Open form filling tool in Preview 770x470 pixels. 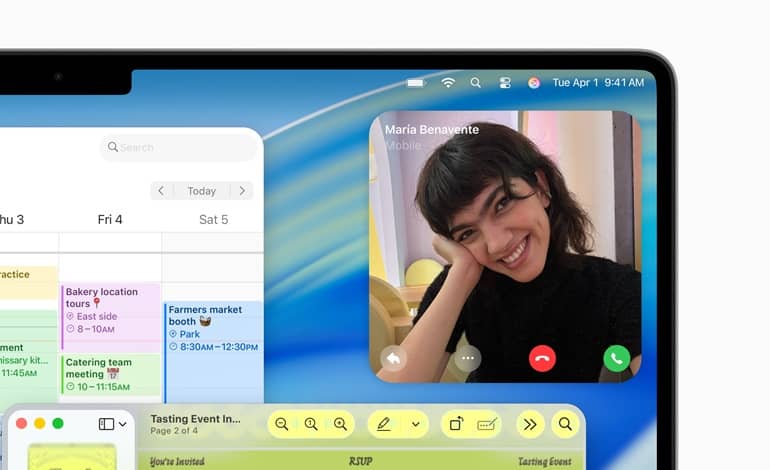(487, 424)
